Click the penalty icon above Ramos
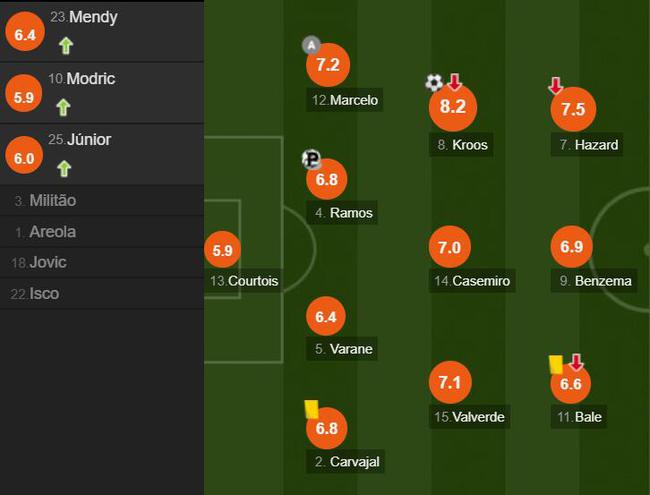 pos(311,159)
